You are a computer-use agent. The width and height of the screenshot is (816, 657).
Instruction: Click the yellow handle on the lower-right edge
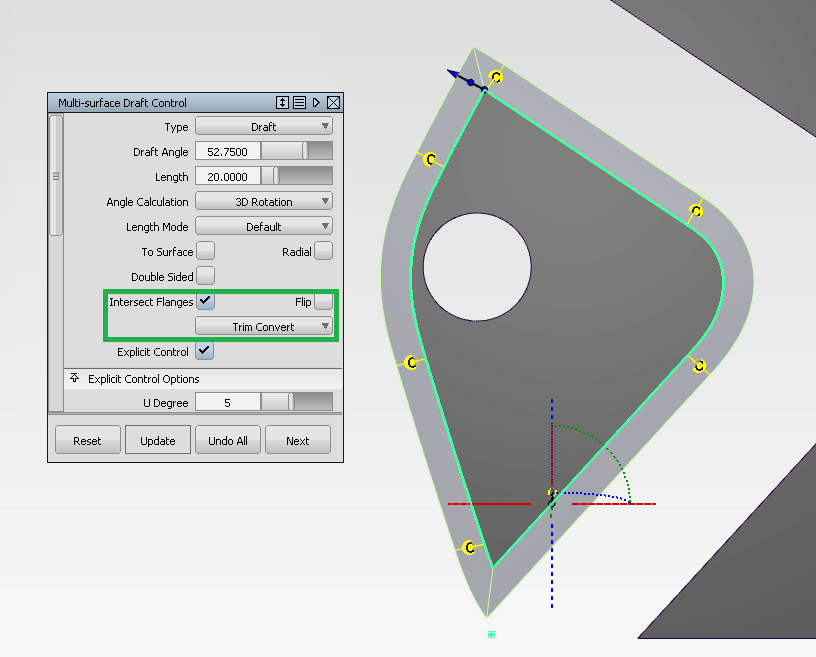699,367
